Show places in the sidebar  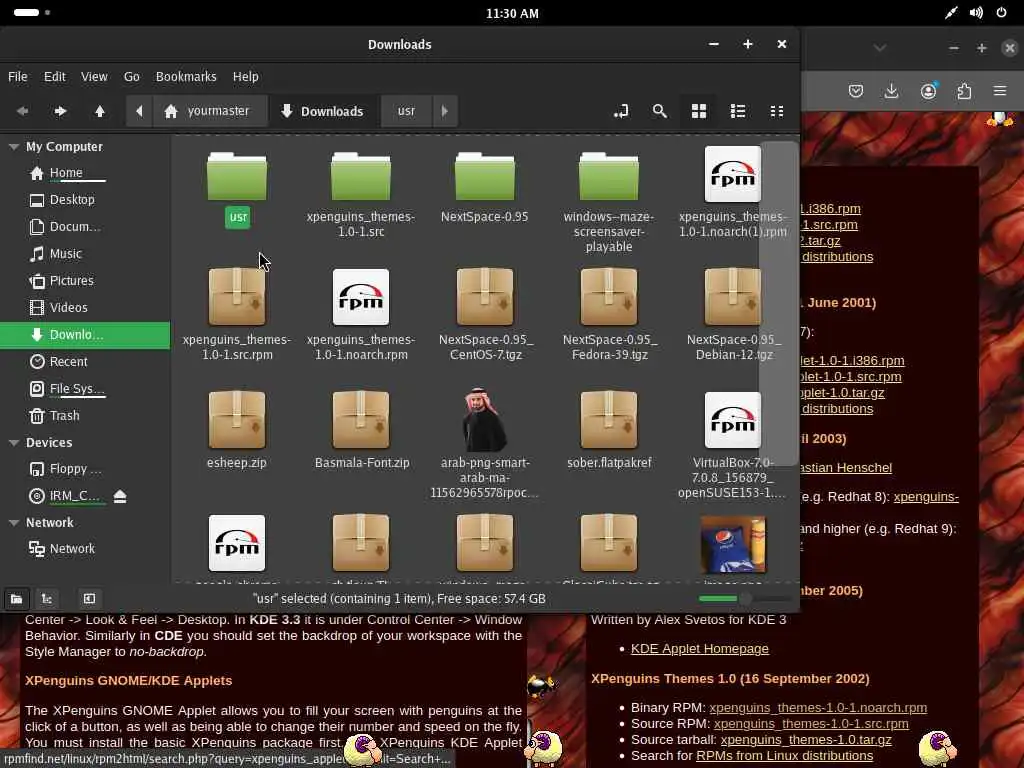click(16, 599)
